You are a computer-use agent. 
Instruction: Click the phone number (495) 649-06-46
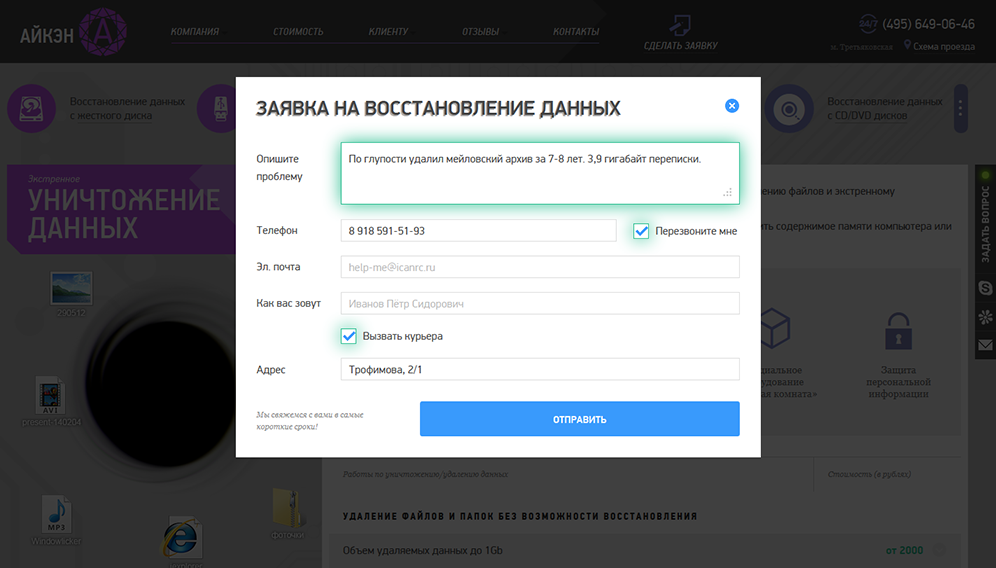928,24
